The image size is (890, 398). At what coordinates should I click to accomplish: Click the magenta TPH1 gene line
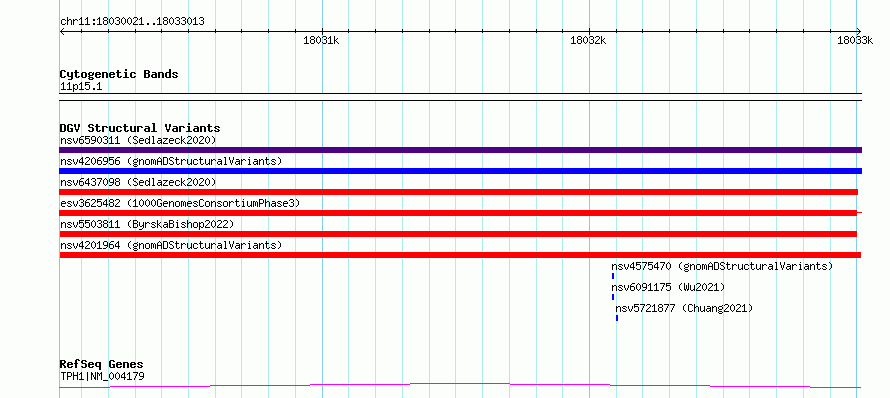(460, 386)
